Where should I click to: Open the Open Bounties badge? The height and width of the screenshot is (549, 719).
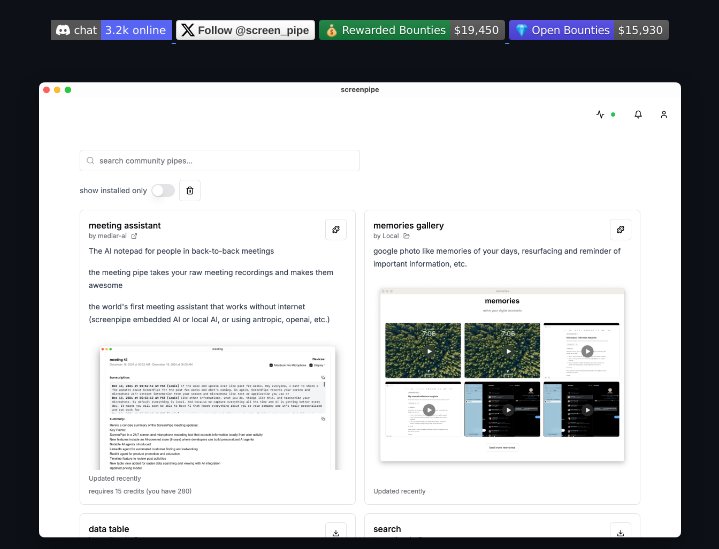[588, 30]
